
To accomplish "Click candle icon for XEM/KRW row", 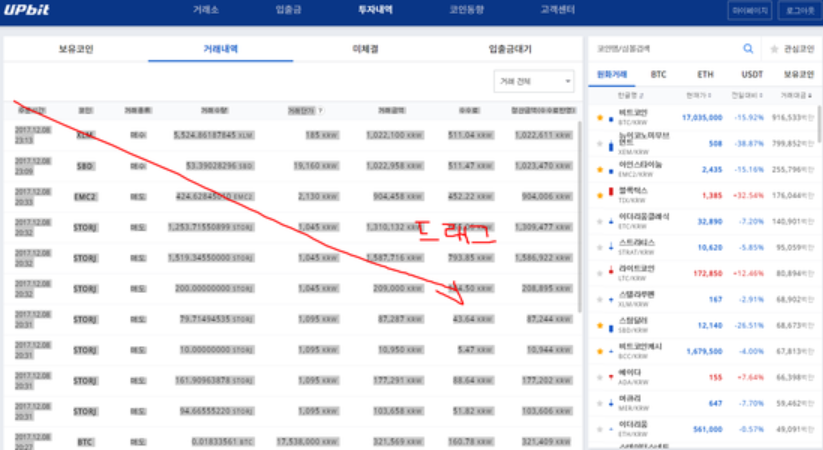I will 610,145.
